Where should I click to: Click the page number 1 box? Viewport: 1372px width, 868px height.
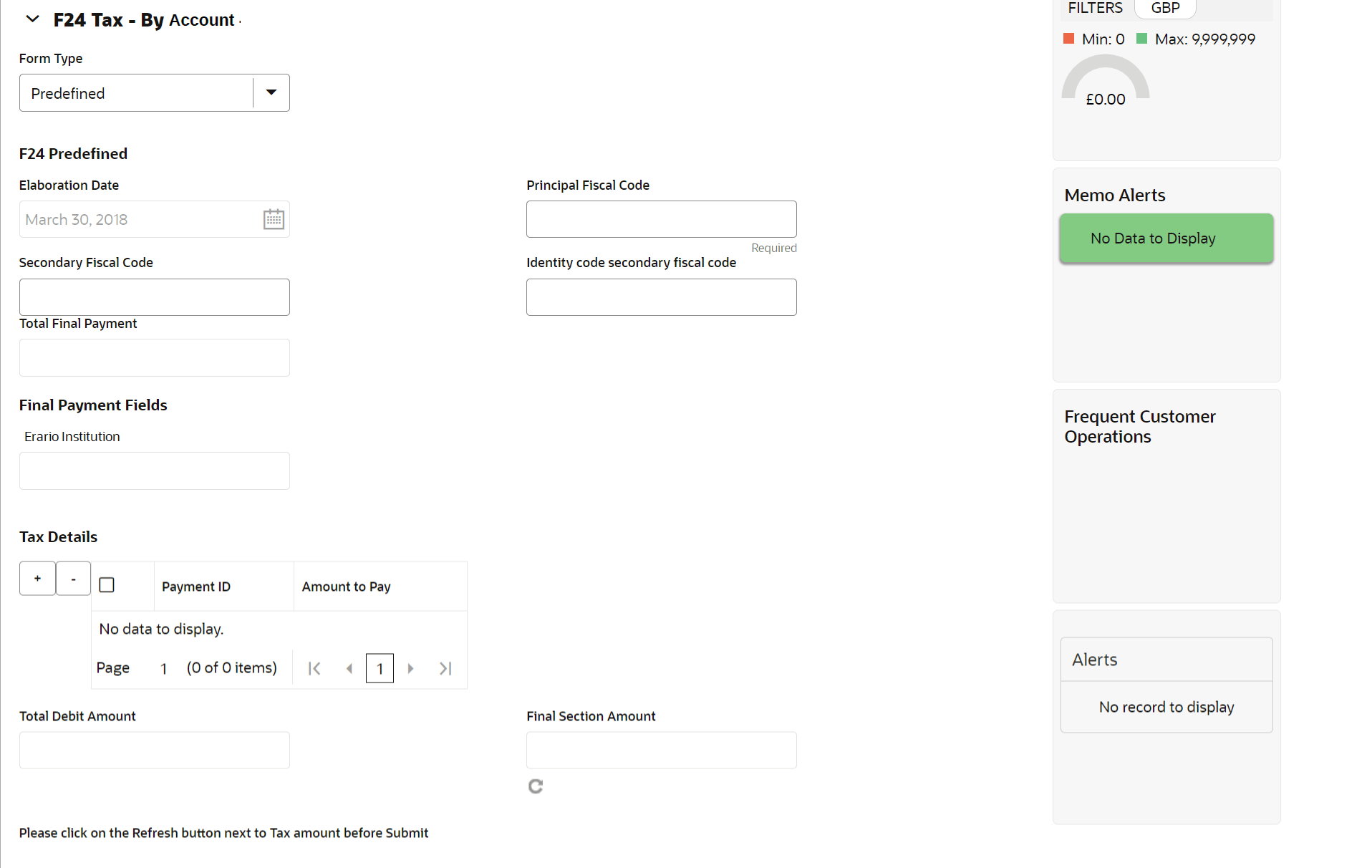pyautogui.click(x=380, y=668)
